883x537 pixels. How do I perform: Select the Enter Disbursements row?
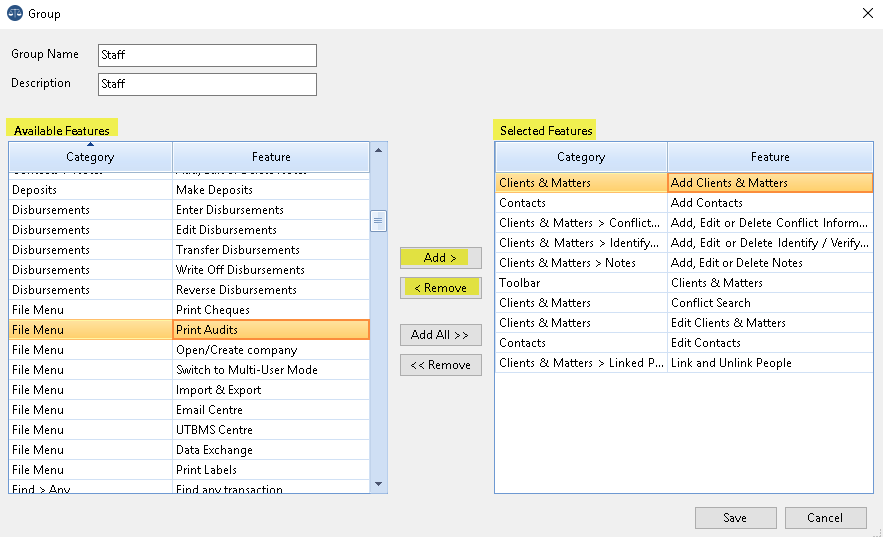(x=189, y=210)
